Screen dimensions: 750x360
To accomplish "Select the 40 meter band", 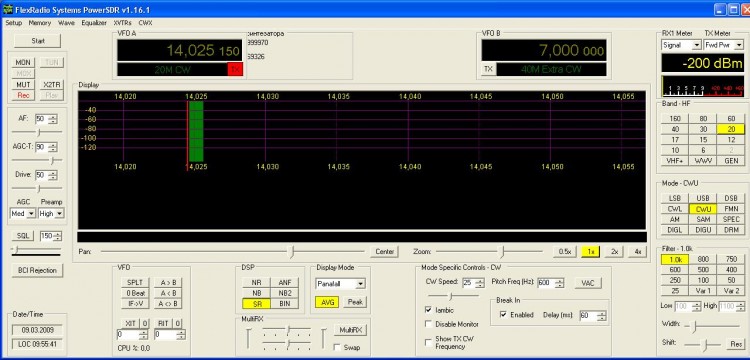I will pos(675,129).
